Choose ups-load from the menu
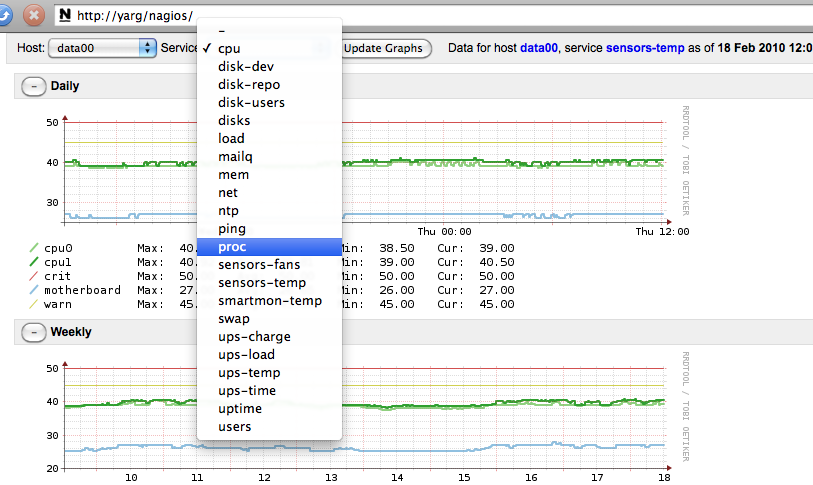 point(269,355)
